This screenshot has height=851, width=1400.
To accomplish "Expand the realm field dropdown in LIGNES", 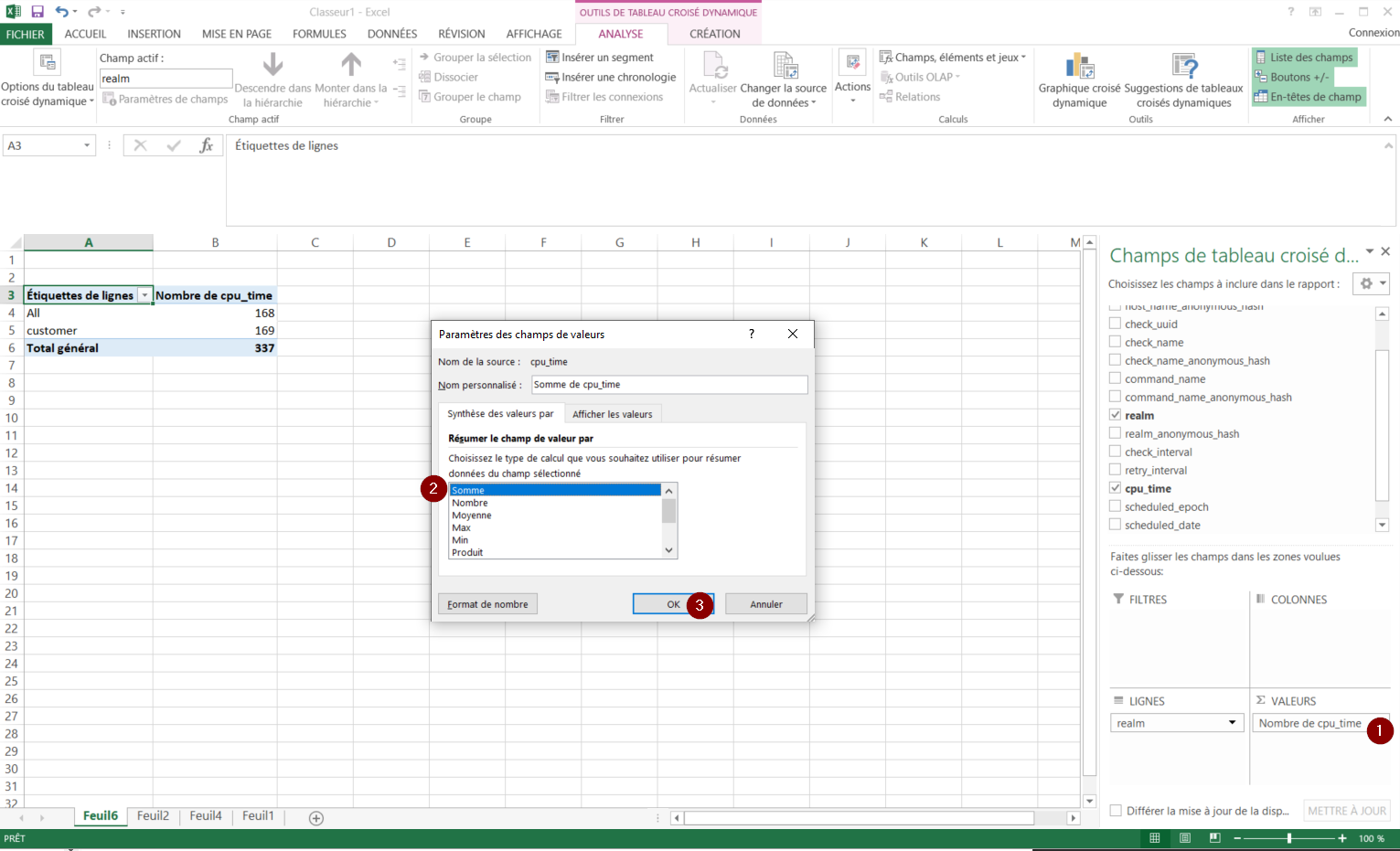I will click(x=1232, y=723).
